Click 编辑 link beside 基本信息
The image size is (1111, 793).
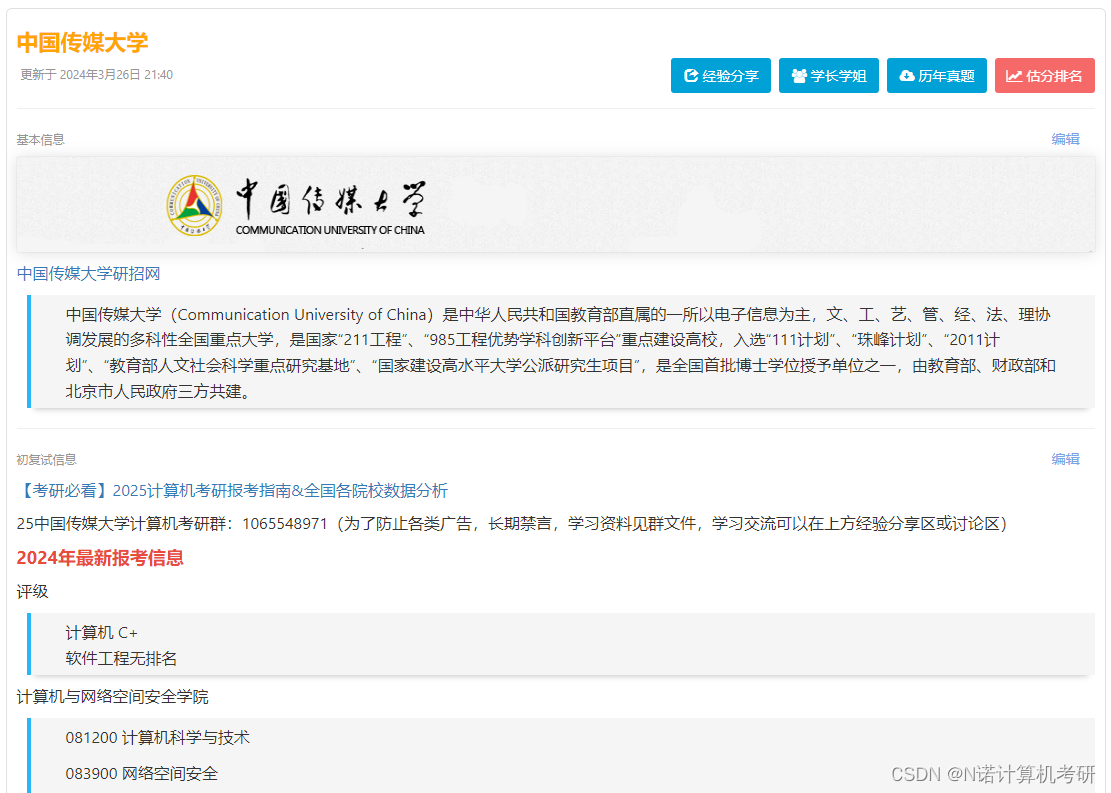click(x=1065, y=139)
